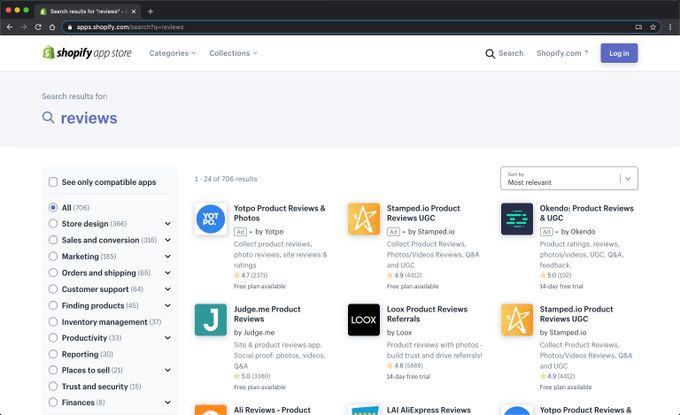Viewport: 680px width, 415px height.
Task: Open the Ali Reviews app icon
Action: (211, 410)
